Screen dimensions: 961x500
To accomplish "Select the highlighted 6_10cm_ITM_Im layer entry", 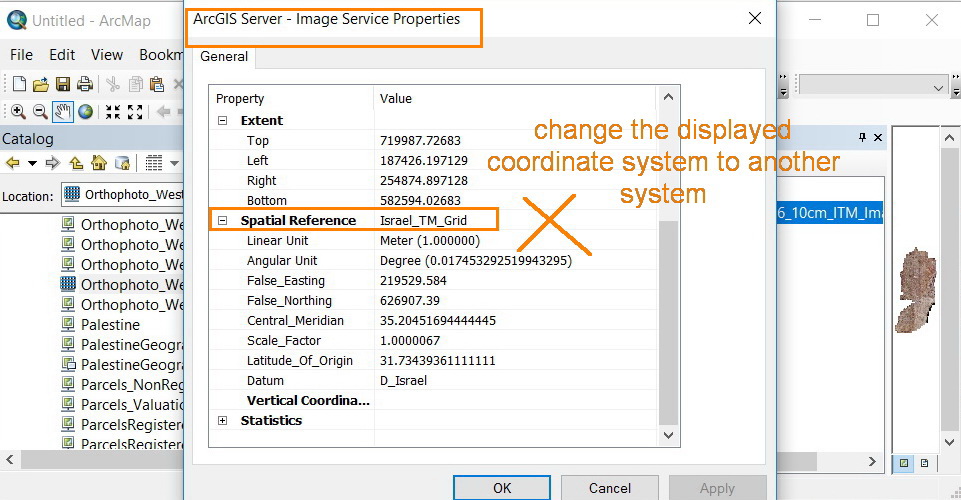I will [x=830, y=213].
